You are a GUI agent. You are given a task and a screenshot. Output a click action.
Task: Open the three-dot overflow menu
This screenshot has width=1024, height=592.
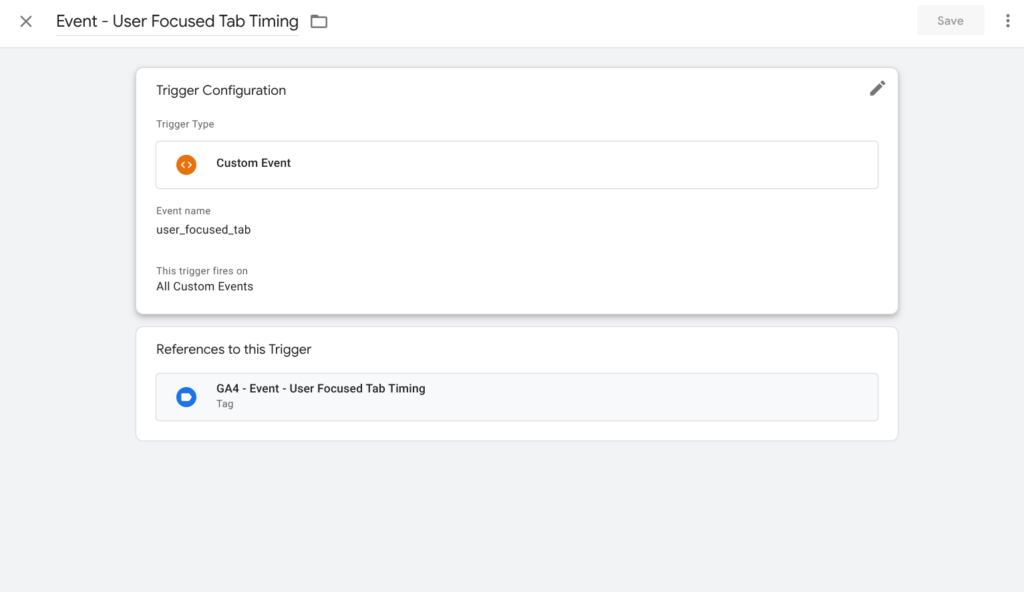pos(1007,20)
